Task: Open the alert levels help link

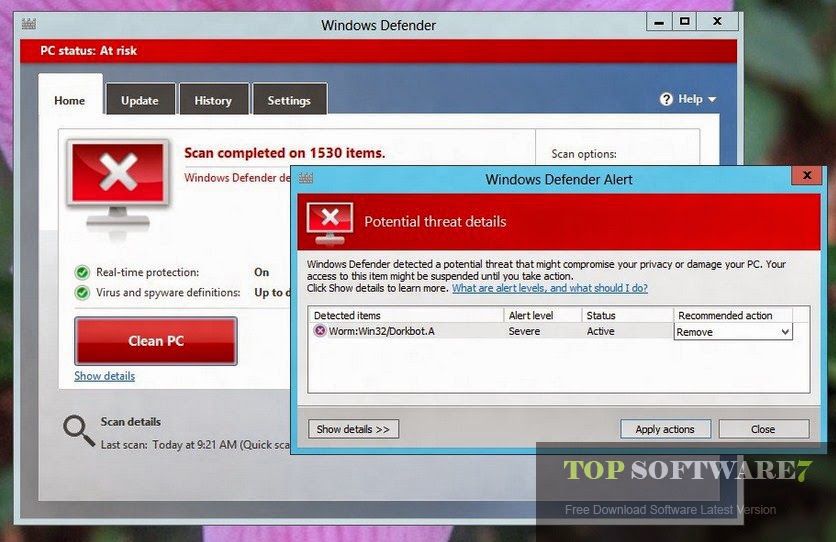Action: click(550, 288)
